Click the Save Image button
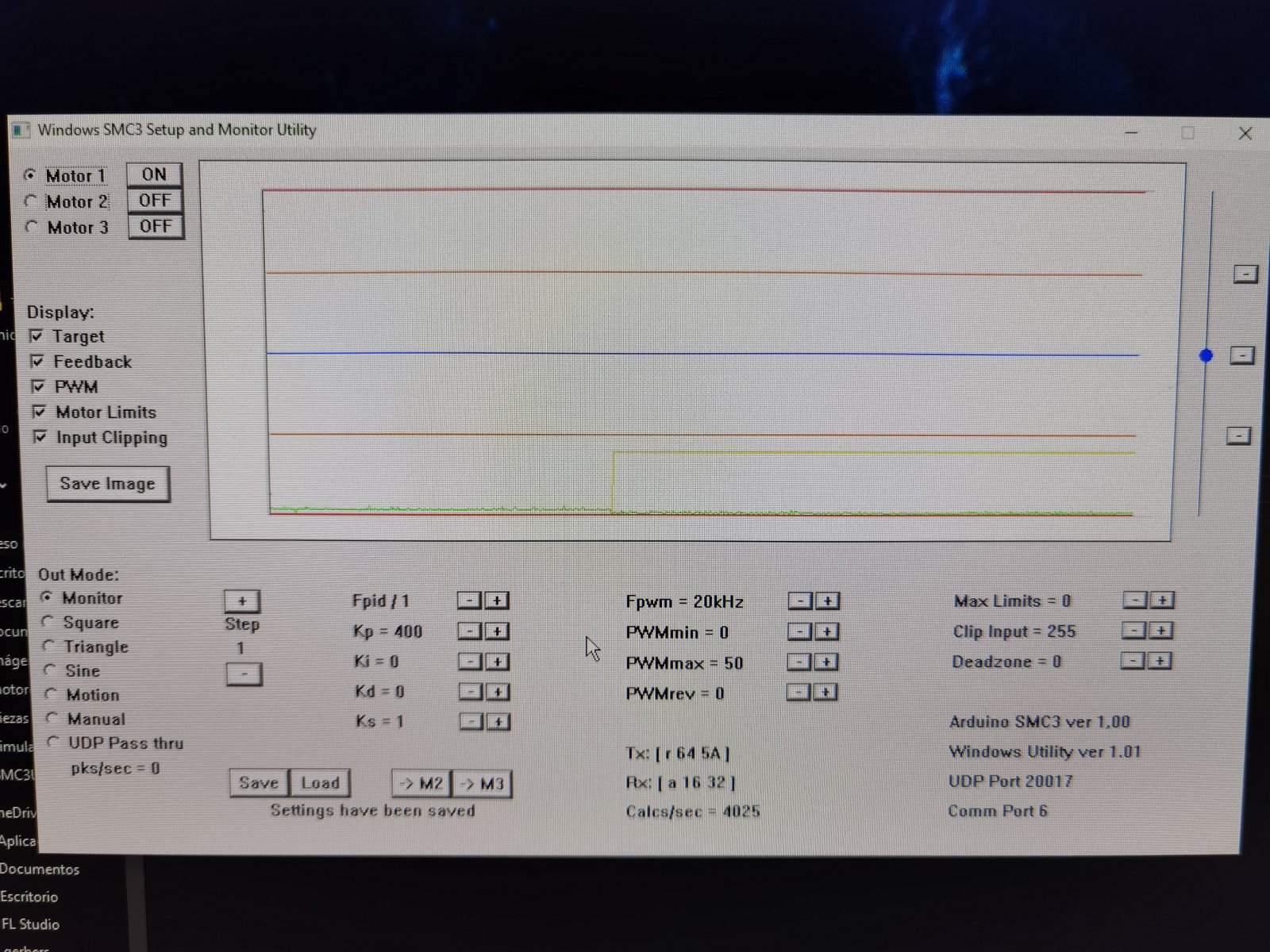1270x952 pixels. coord(108,484)
